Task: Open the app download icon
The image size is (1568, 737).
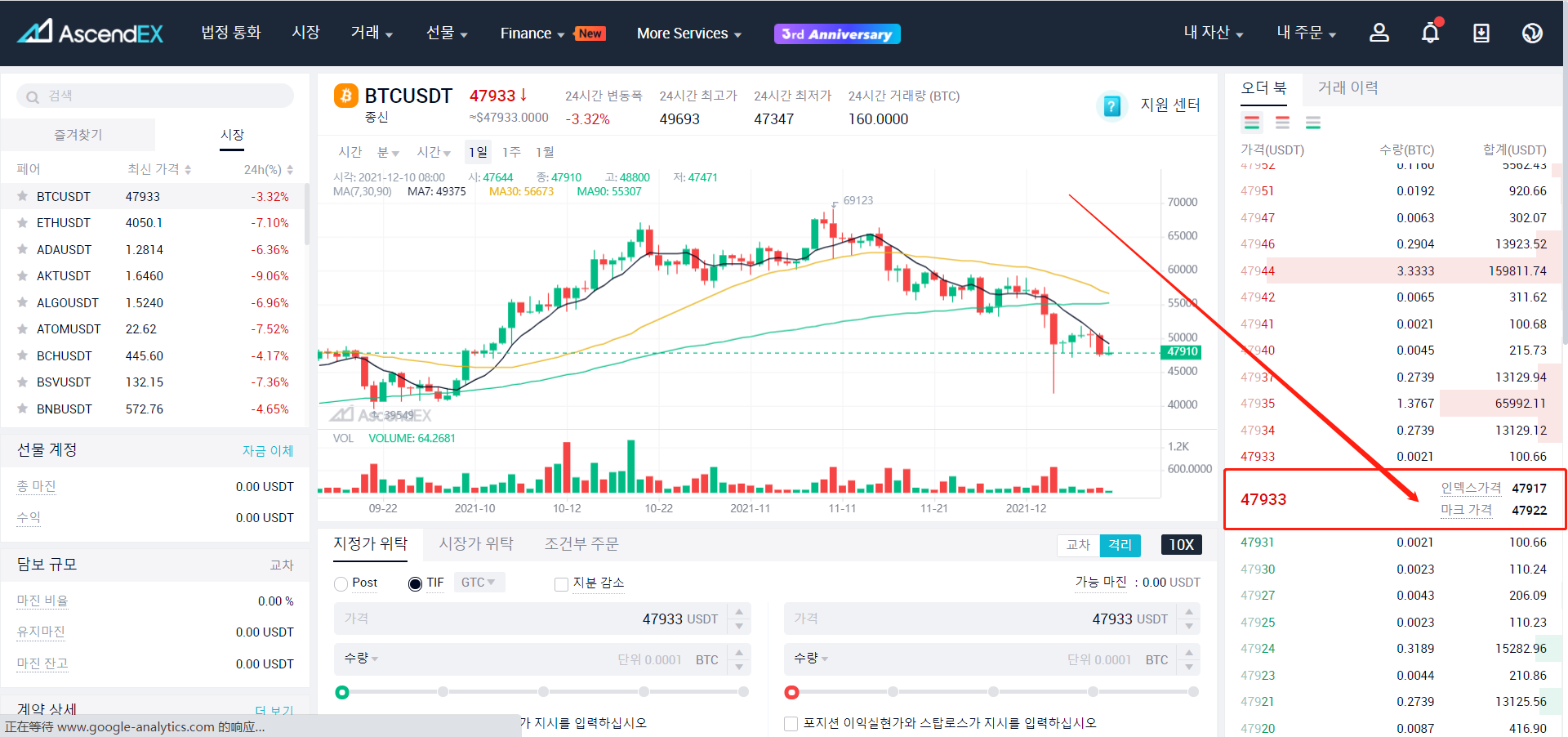Action: (1481, 33)
